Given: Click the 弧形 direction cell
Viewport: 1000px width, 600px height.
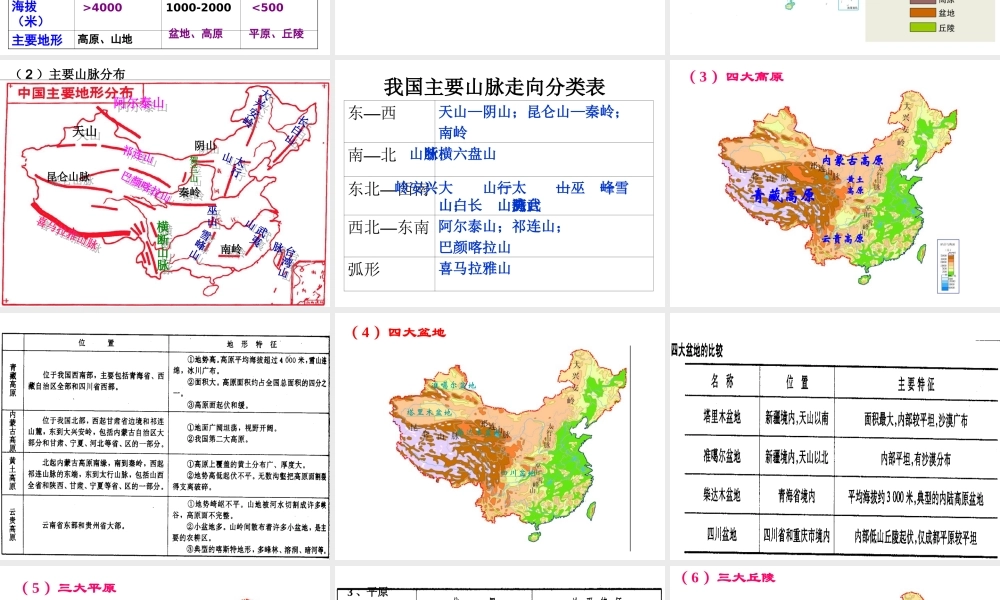Looking at the screenshot, I should [x=364, y=269].
